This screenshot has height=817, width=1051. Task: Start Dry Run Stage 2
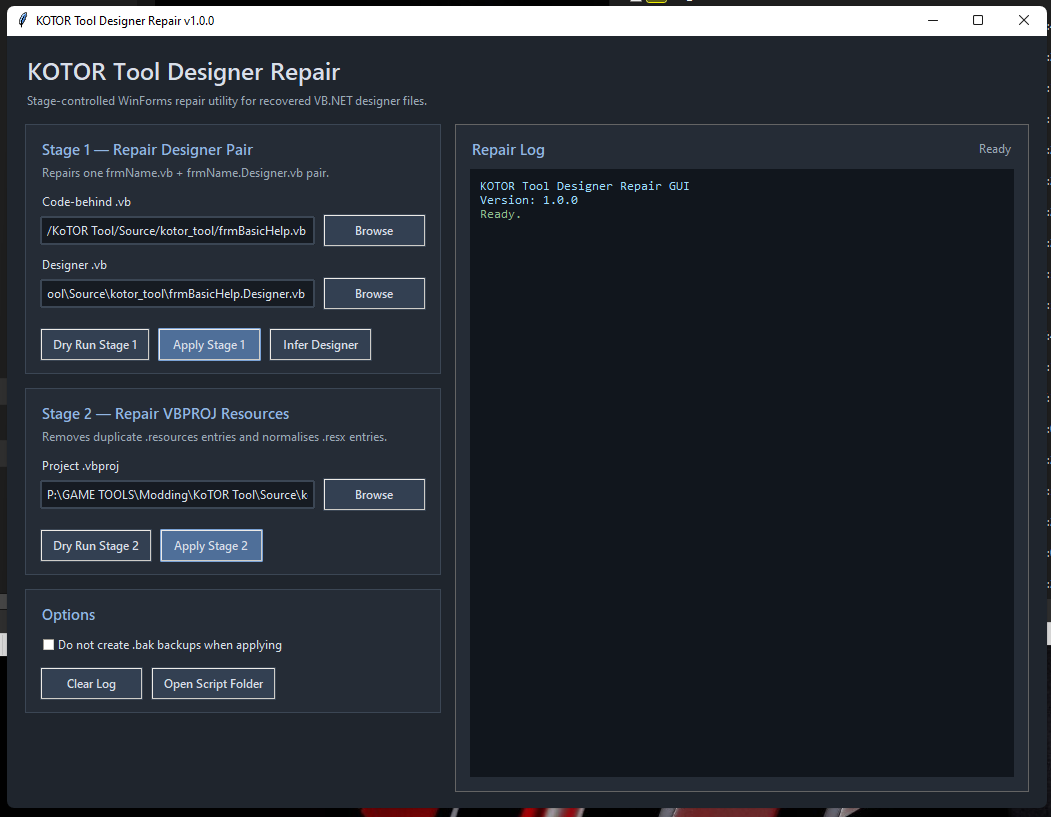click(x=95, y=546)
